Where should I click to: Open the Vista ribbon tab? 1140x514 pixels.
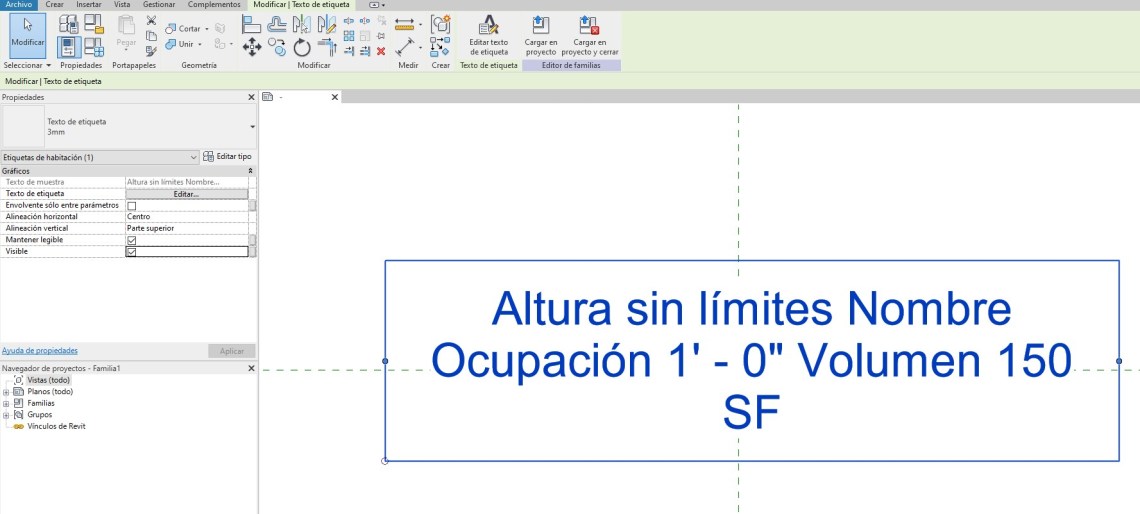121,5
